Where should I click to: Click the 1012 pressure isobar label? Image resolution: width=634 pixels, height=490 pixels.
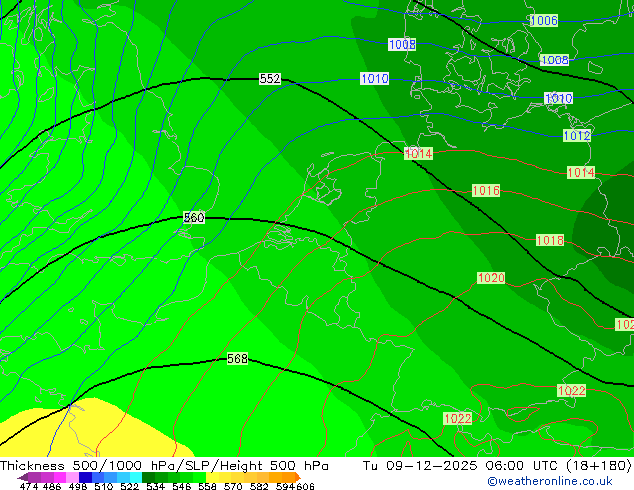click(x=577, y=135)
